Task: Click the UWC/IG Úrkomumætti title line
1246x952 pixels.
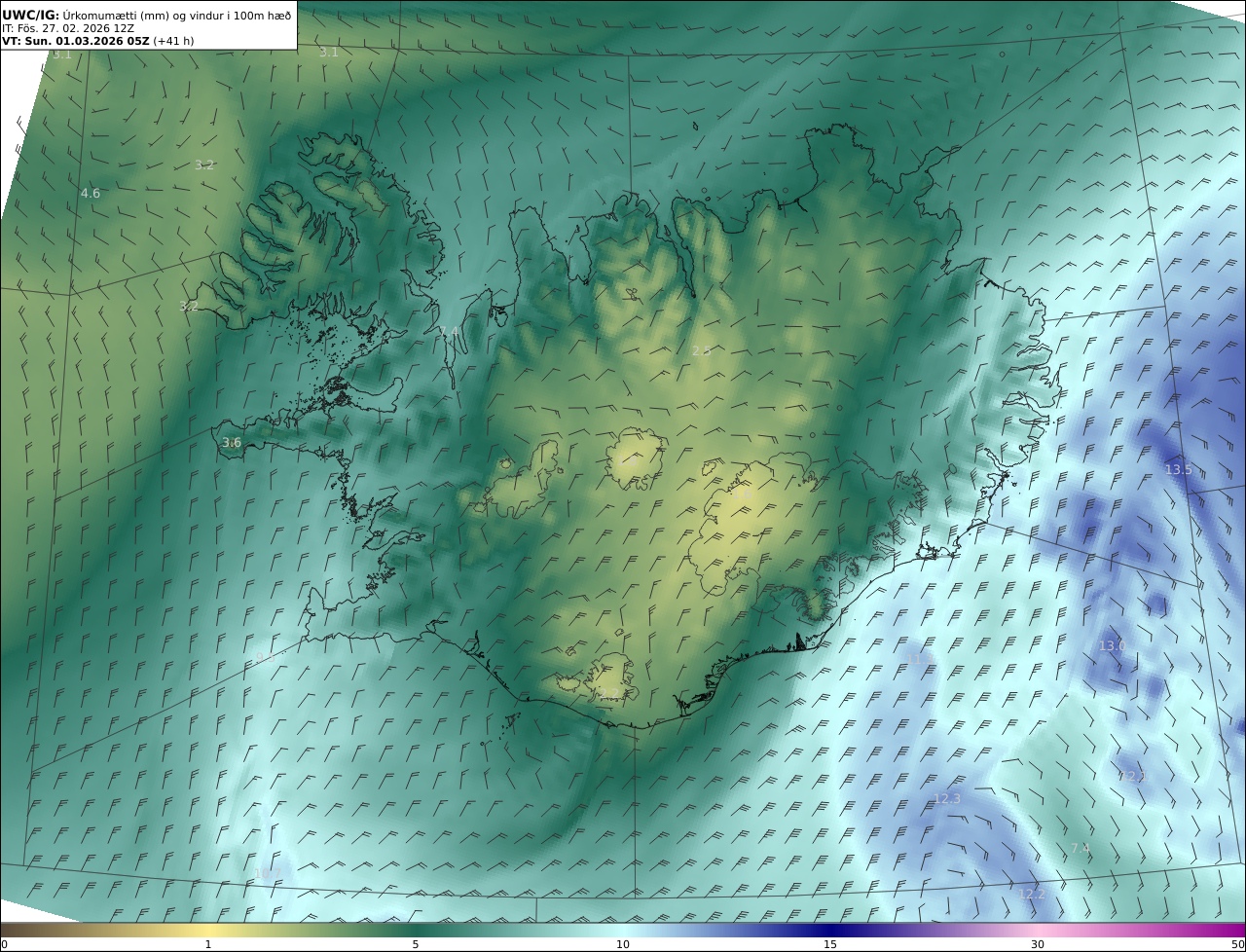Action: click(x=147, y=15)
